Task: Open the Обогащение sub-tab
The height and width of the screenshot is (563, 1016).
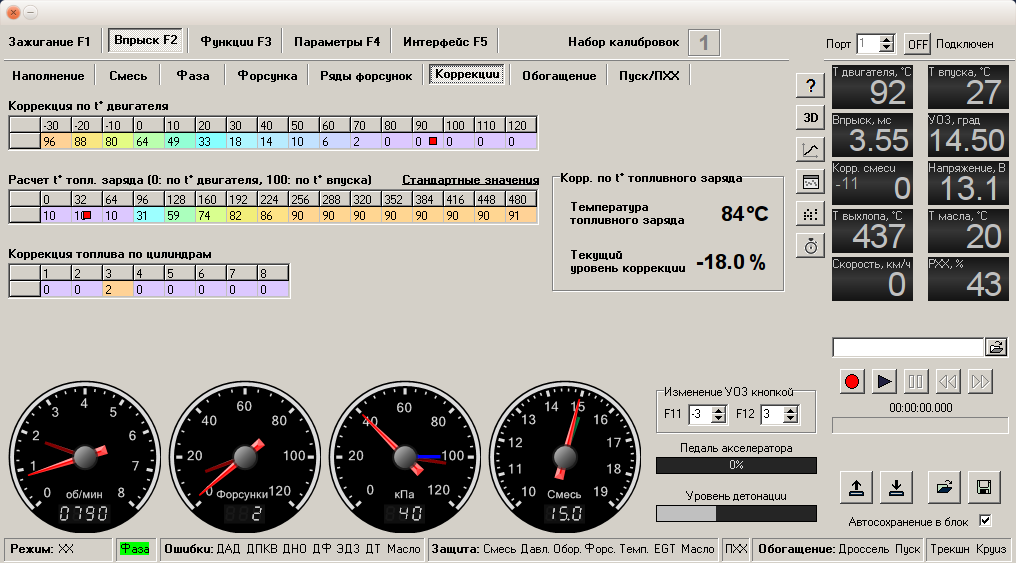Action: [x=559, y=76]
